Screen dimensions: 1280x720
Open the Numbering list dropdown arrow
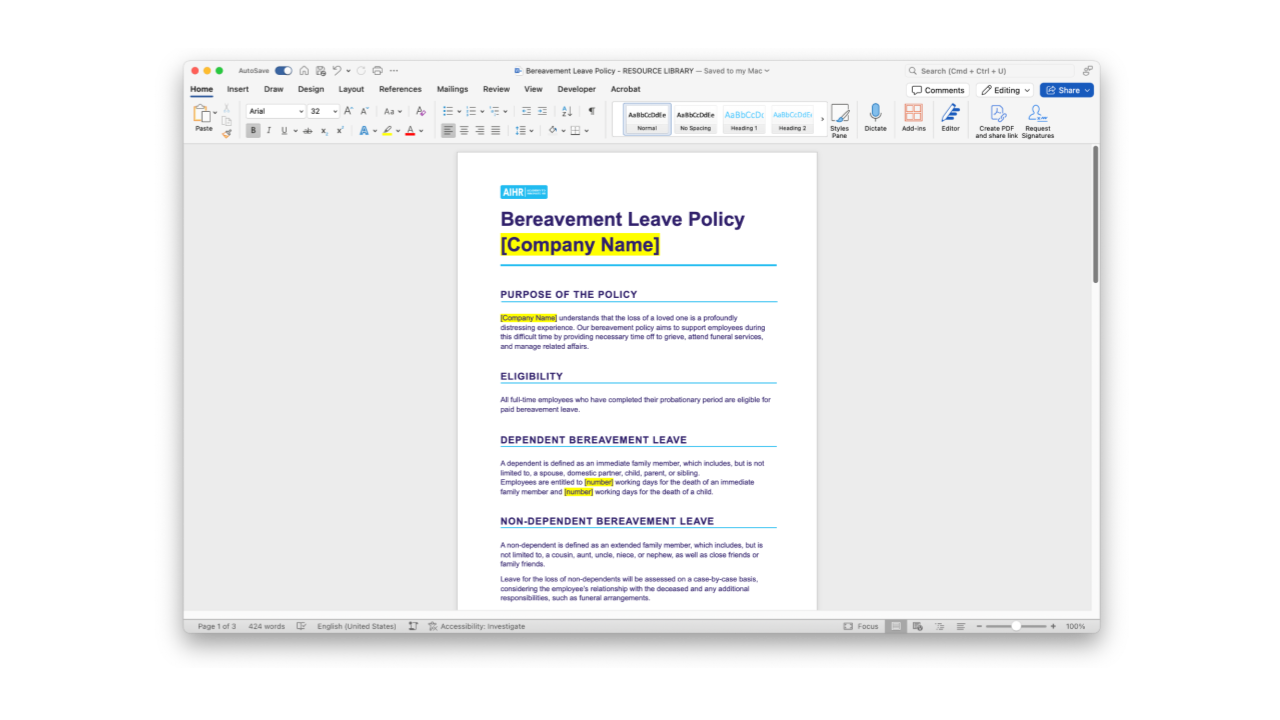tap(482, 111)
